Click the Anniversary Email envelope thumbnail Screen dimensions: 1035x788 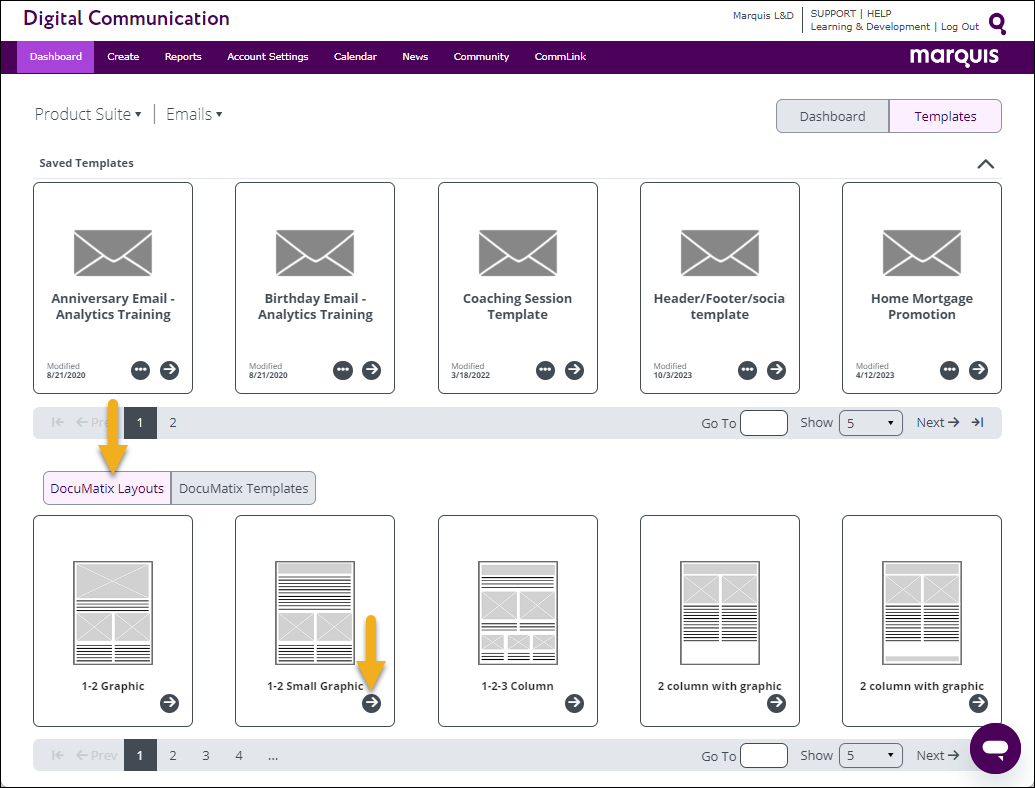click(113, 253)
